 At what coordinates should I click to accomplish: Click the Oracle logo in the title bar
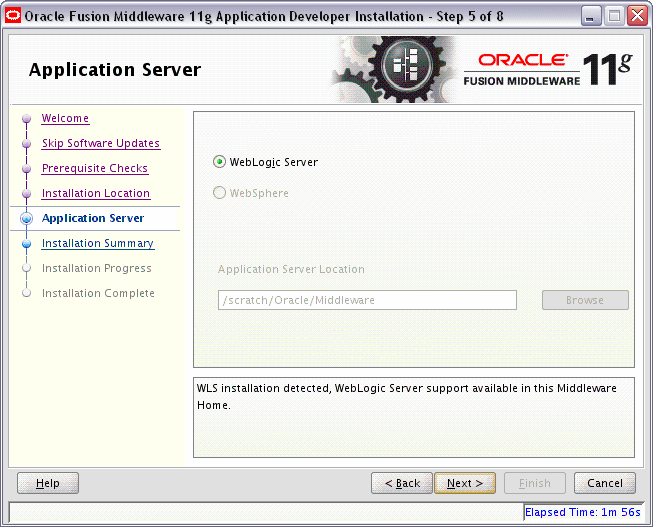[12, 16]
